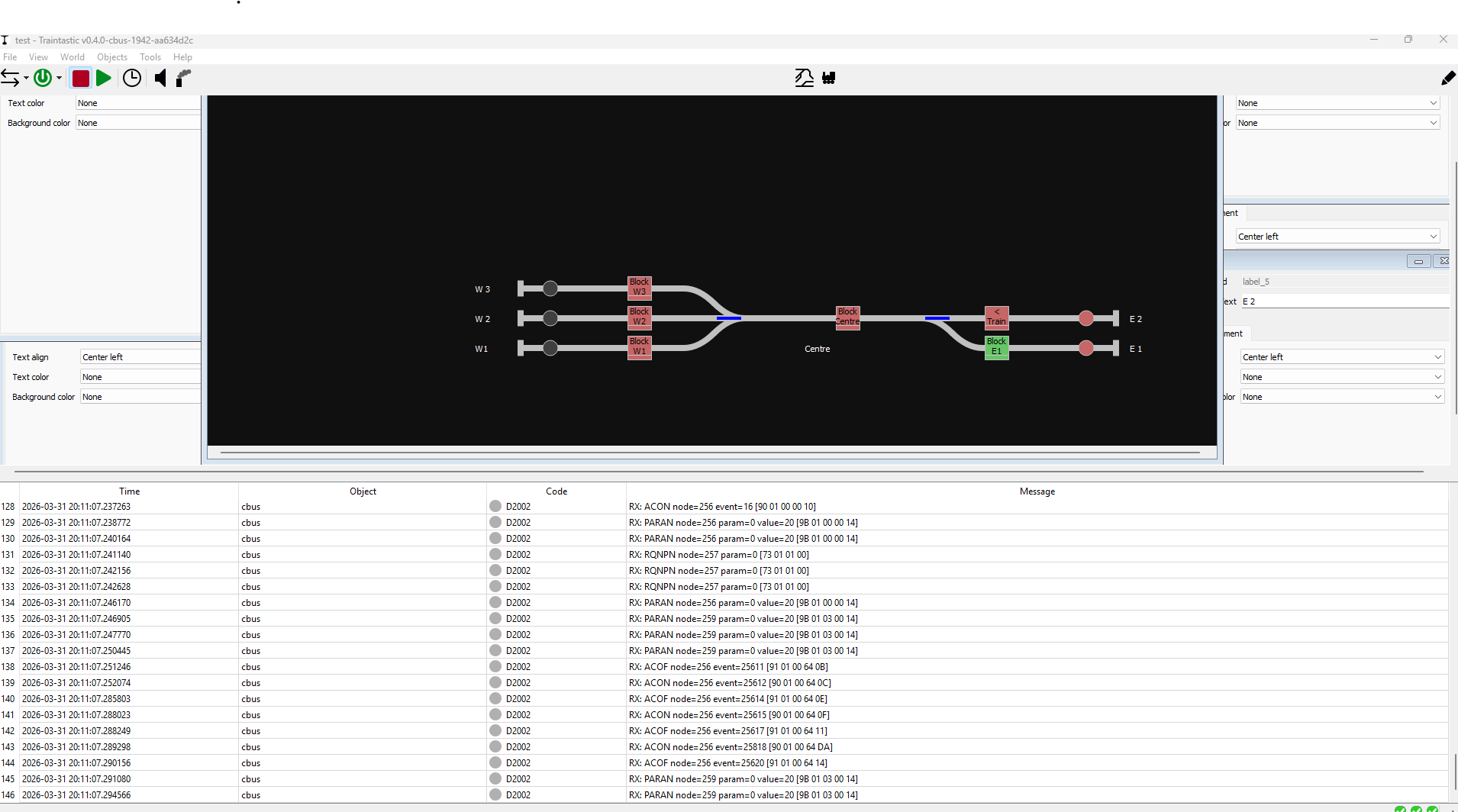Toggle the sensor circle on track W 3

click(x=550, y=288)
